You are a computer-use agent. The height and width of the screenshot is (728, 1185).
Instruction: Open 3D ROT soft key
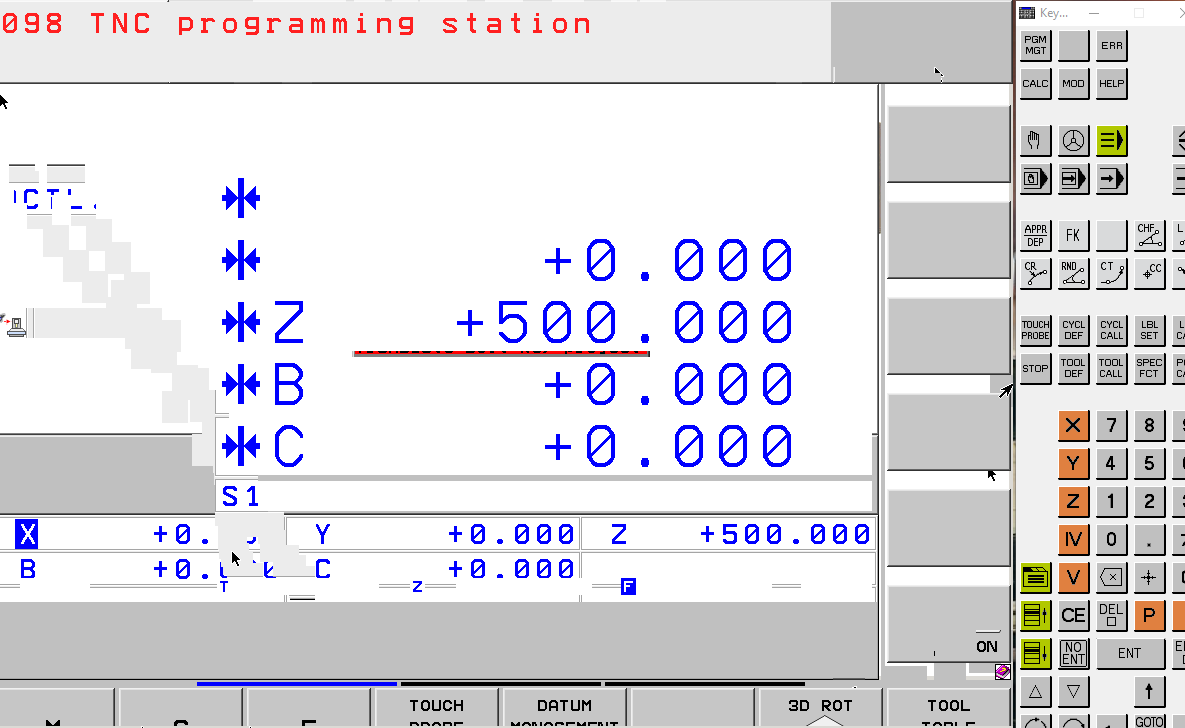point(820,708)
